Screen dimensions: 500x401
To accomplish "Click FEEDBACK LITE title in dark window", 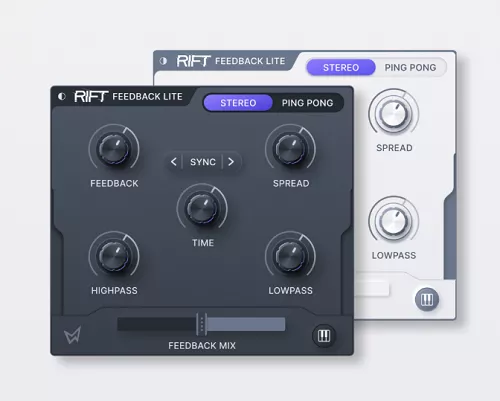I will (147, 97).
